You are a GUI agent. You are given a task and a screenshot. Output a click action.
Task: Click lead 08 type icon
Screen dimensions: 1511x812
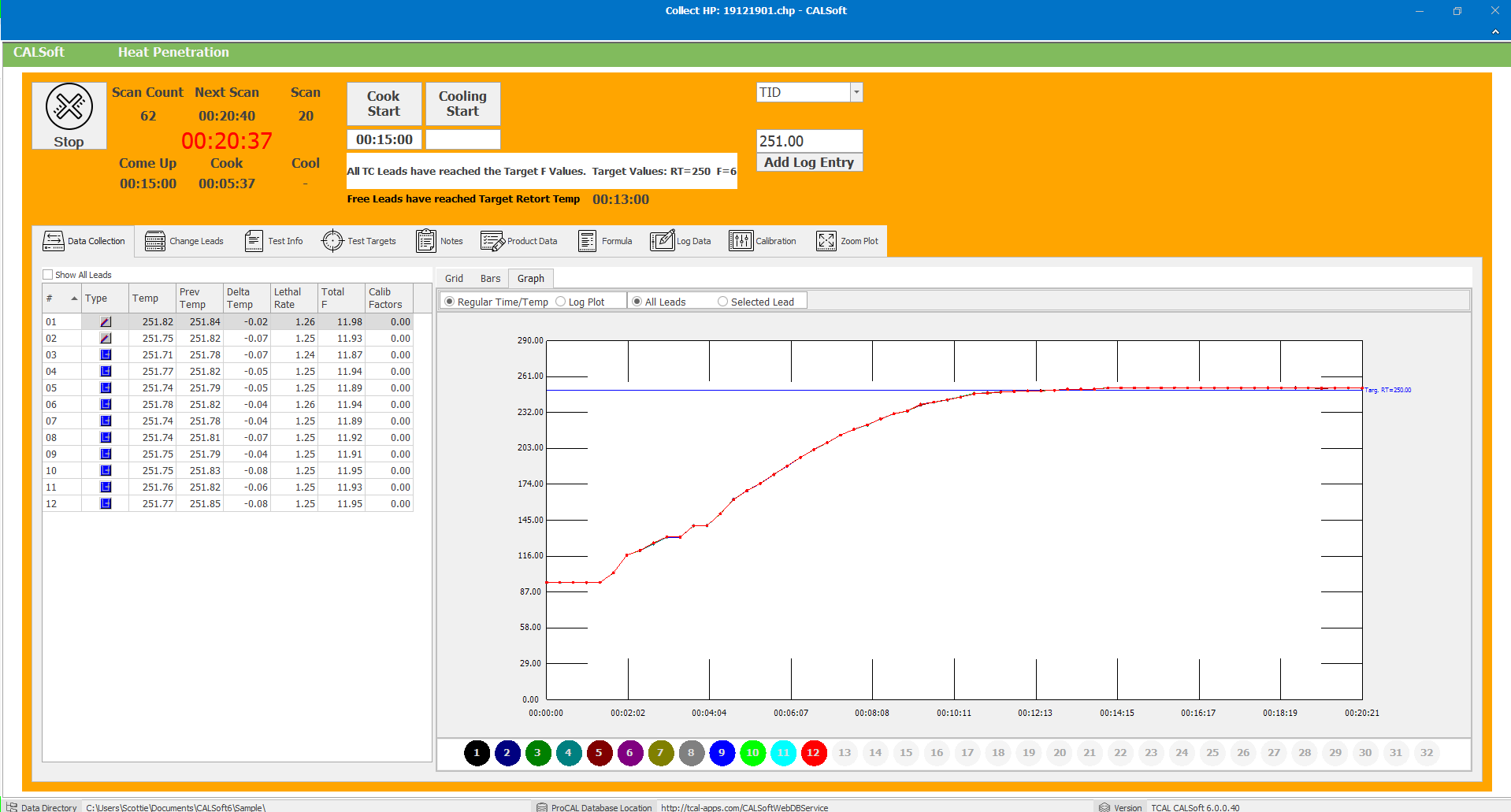pos(106,438)
